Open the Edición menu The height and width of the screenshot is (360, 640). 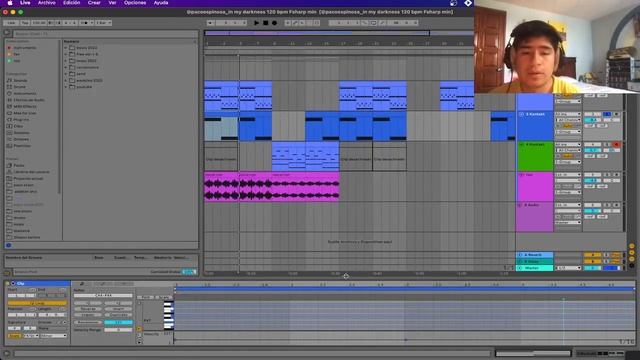71,3
